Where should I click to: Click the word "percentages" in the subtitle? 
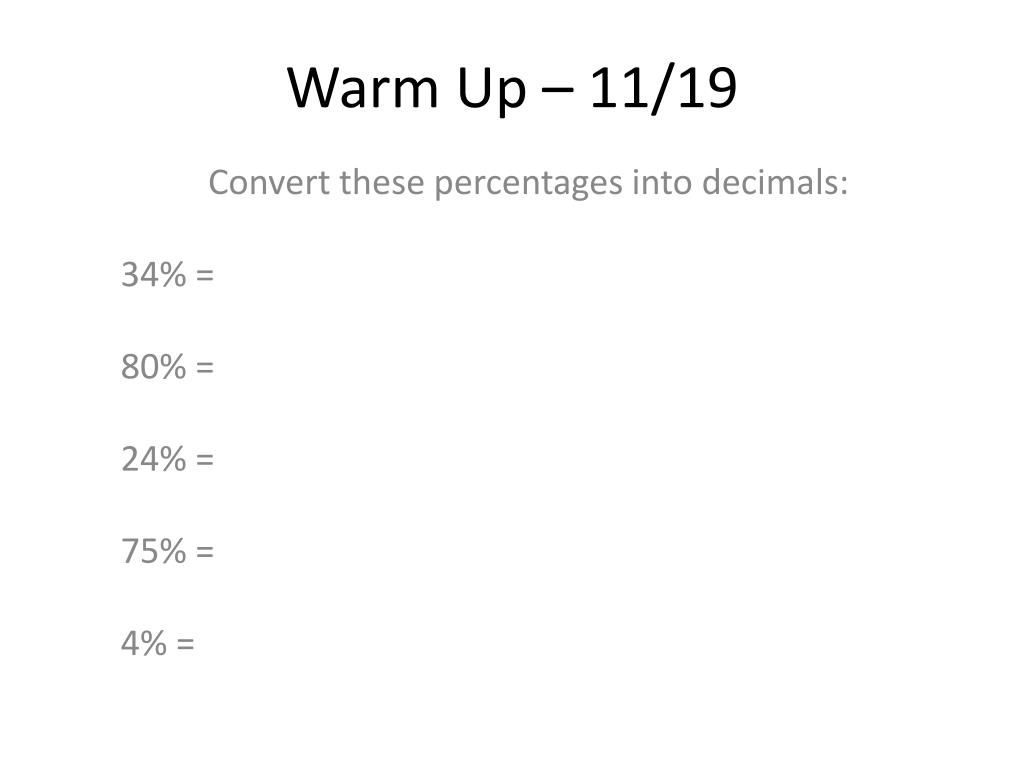click(x=528, y=184)
